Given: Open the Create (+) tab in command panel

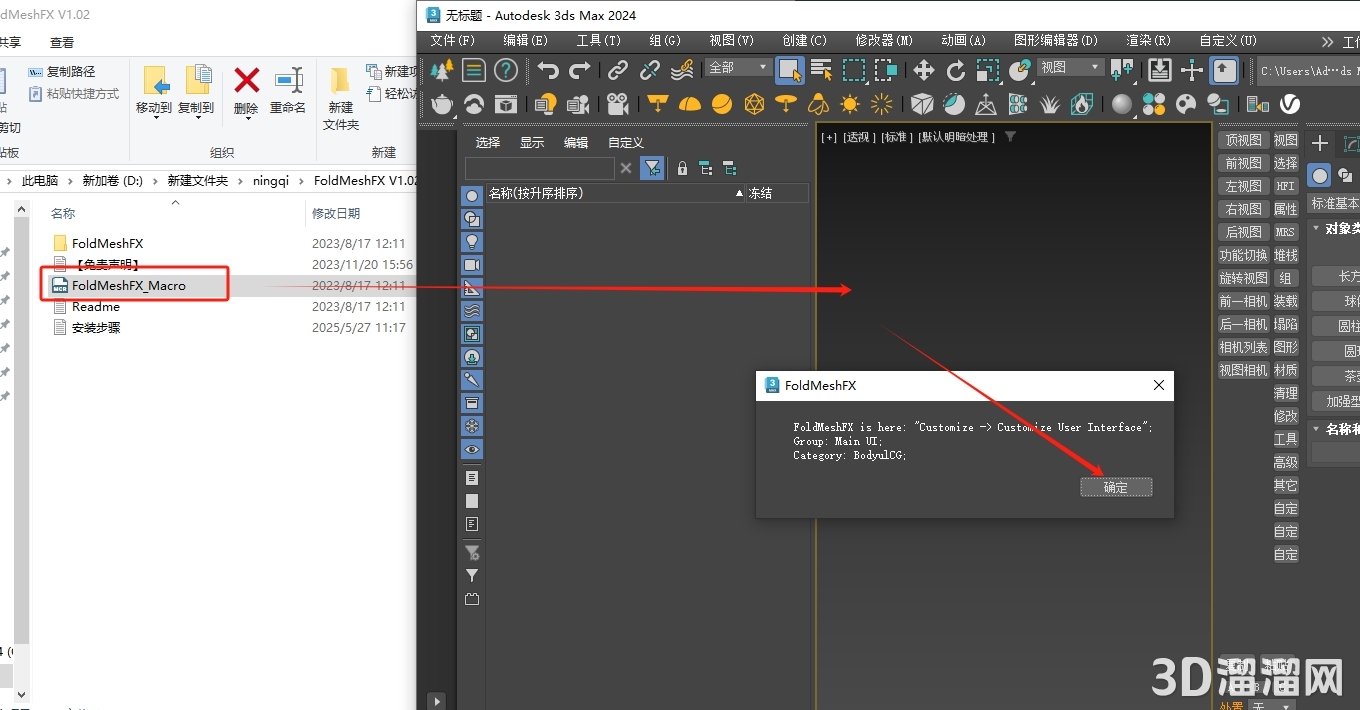Looking at the screenshot, I should point(1320,144).
